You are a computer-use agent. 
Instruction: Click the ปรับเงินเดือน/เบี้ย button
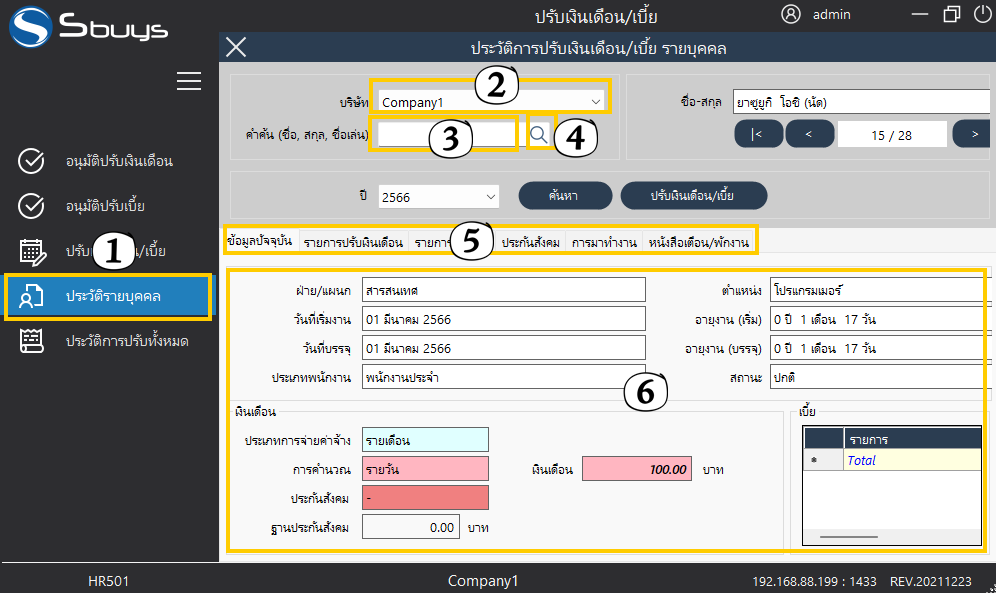[693, 195]
